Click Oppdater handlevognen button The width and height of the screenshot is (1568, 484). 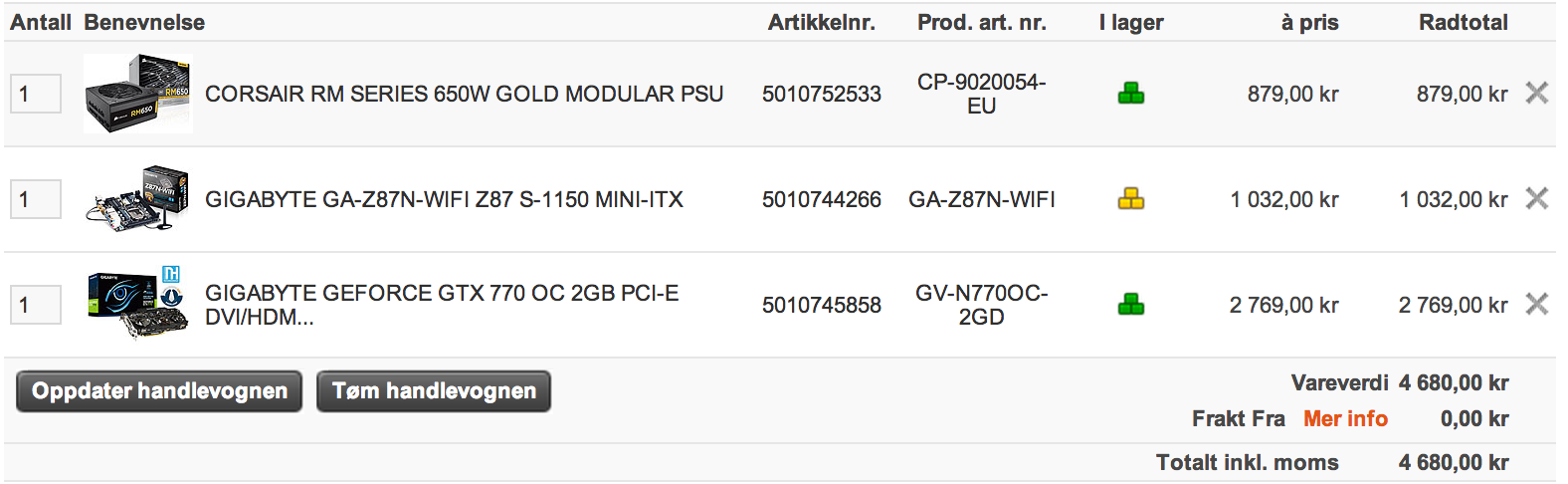point(159,391)
